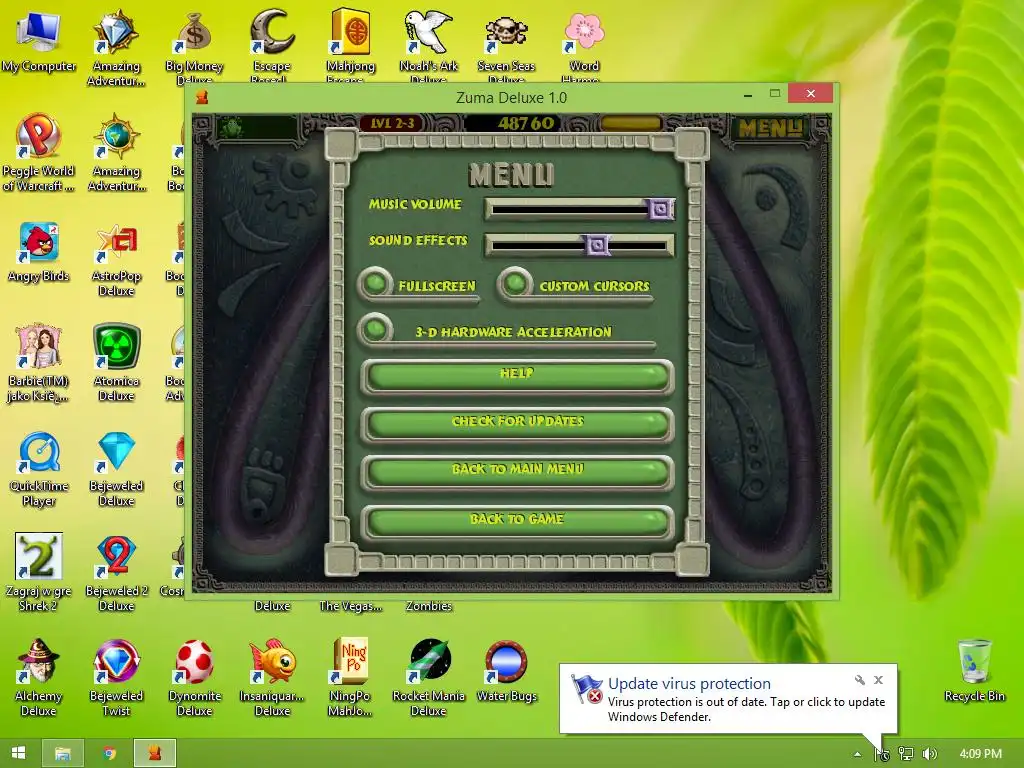Click the LVL 2-3 level indicator
The width and height of the screenshot is (1024, 768).
[x=392, y=123]
